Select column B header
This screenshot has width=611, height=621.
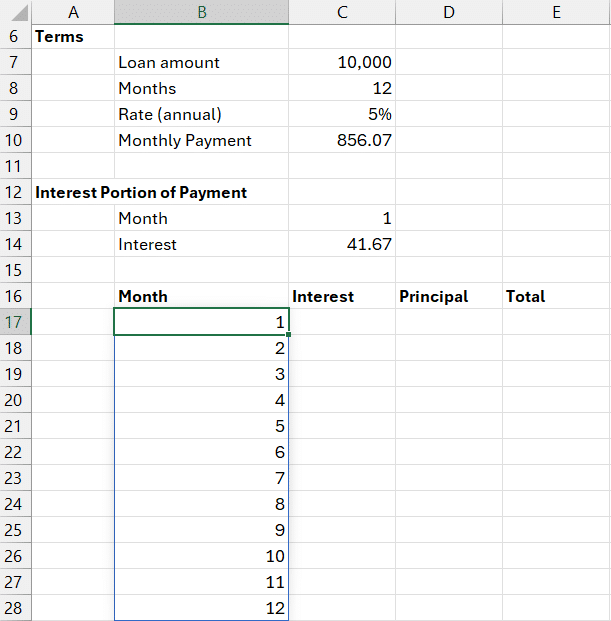coord(201,12)
